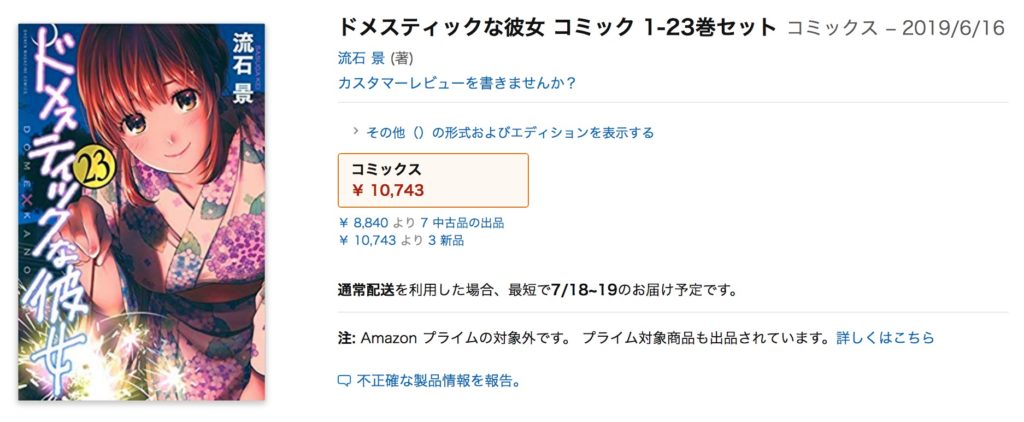Image resolution: width=1024 pixels, height=422 pixels.
Task: Click the bold 通常配送 text
Action: tap(366, 289)
